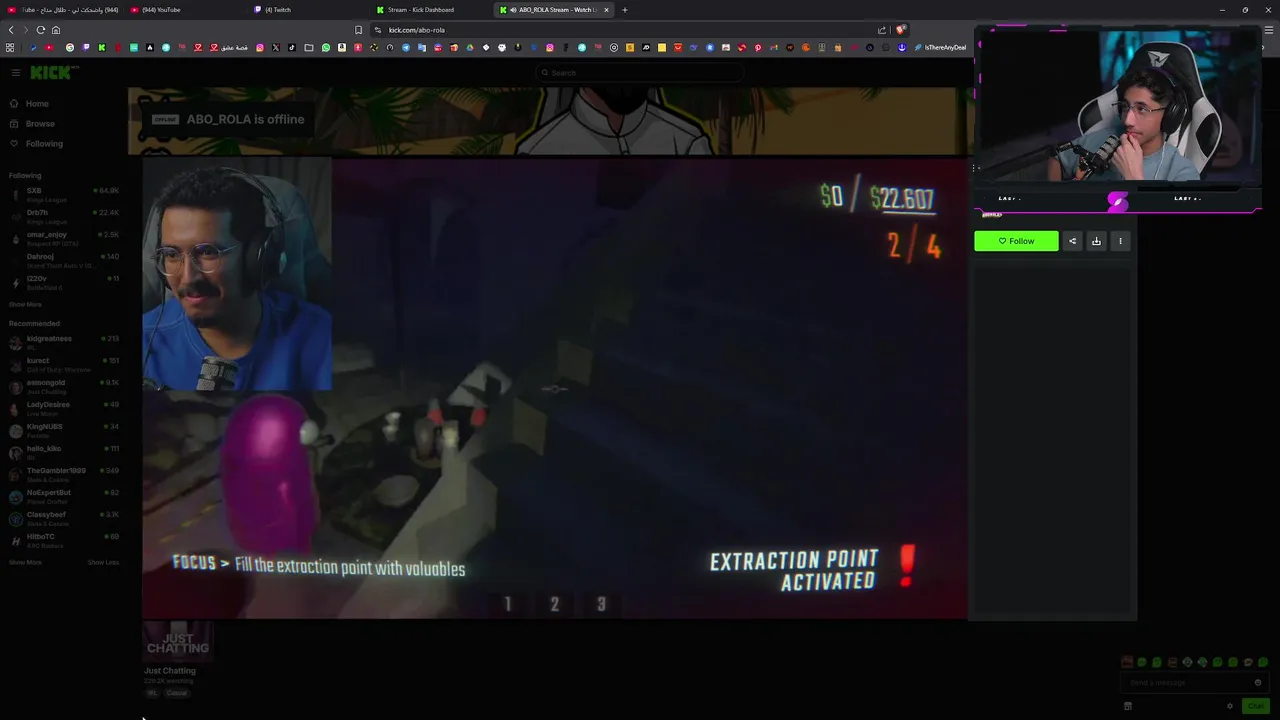Go to Home in Kick sidebar

point(37,104)
